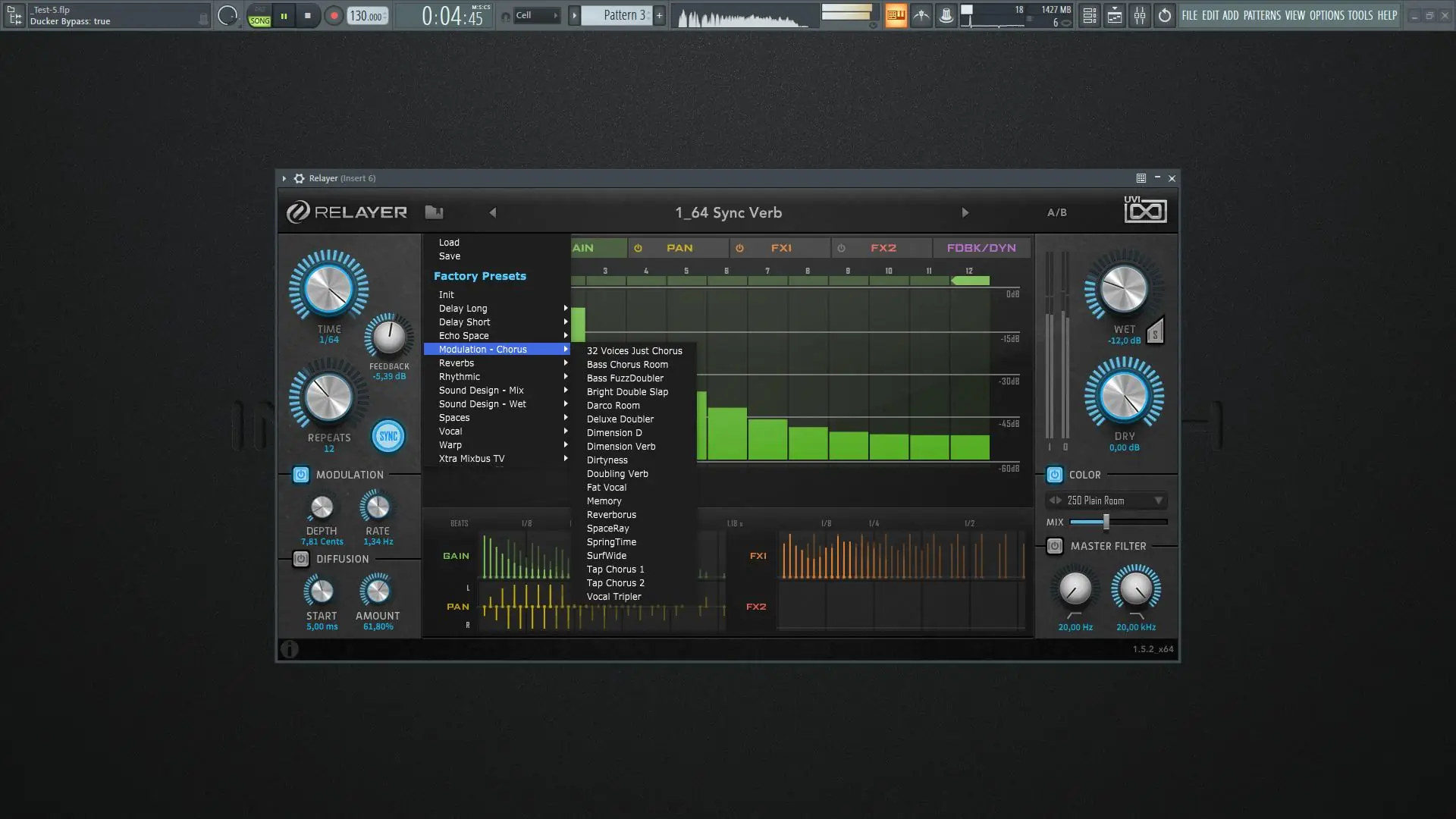1456x819 pixels.
Task: Toggle the MODULATION section power button
Action: point(301,475)
